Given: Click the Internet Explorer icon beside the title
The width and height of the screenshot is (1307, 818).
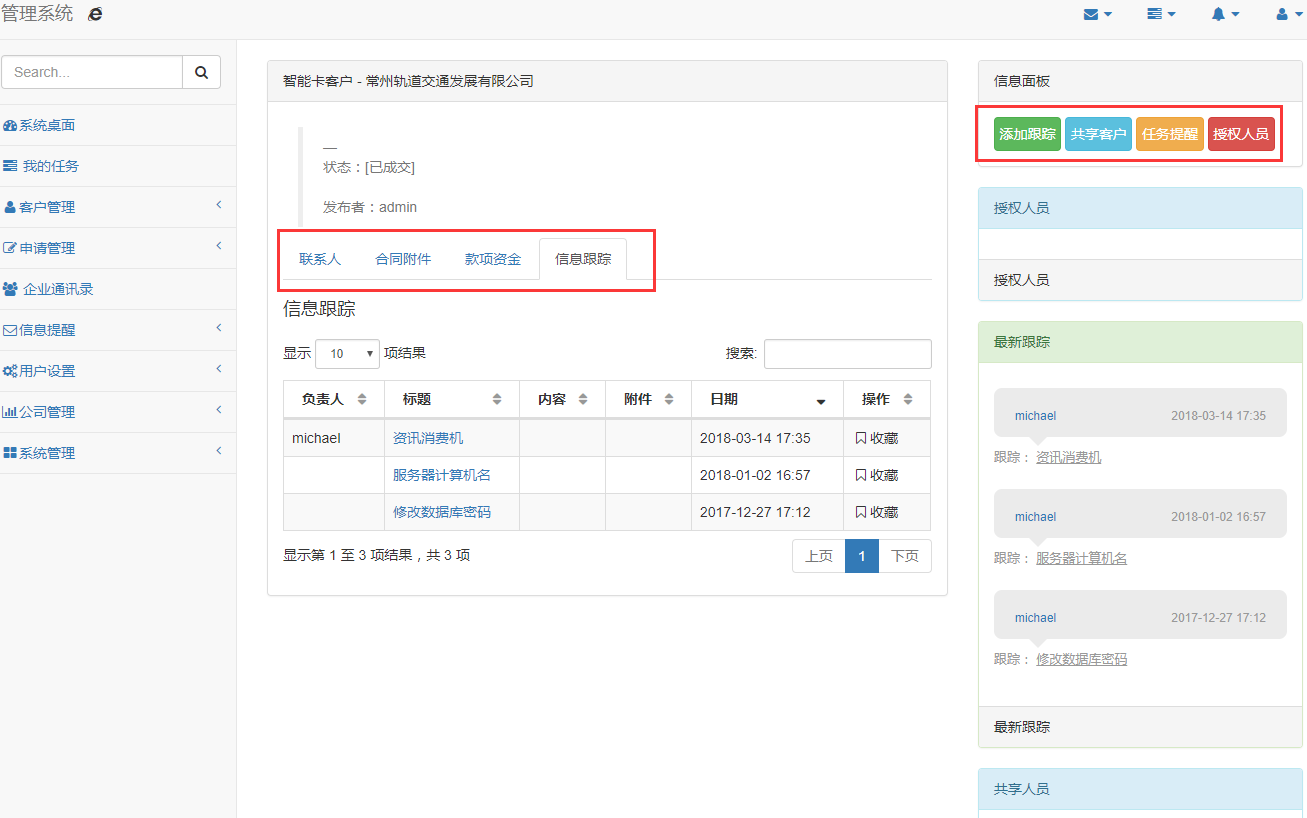Looking at the screenshot, I should (95, 14).
